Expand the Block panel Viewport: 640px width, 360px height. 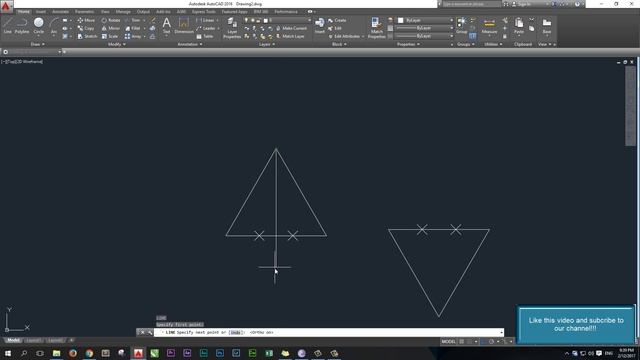[x=339, y=44]
